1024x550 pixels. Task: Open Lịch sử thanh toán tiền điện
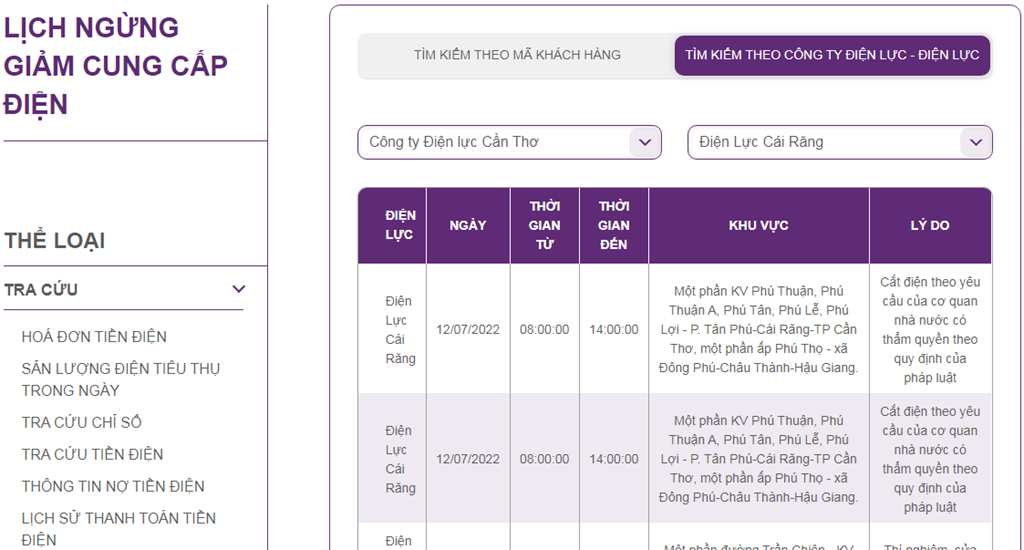(x=118, y=528)
